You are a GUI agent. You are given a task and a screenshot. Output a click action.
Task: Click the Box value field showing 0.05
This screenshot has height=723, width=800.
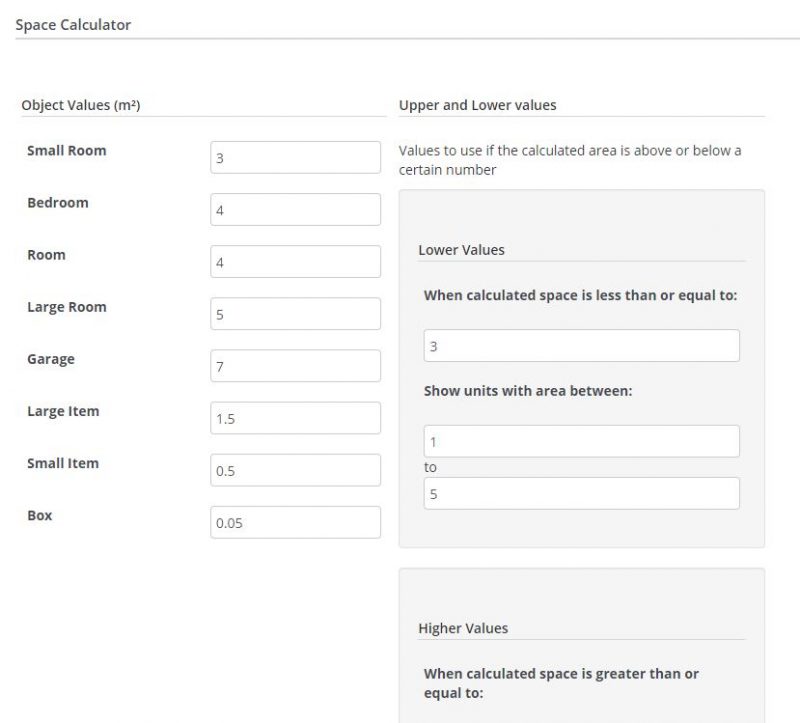click(x=293, y=521)
